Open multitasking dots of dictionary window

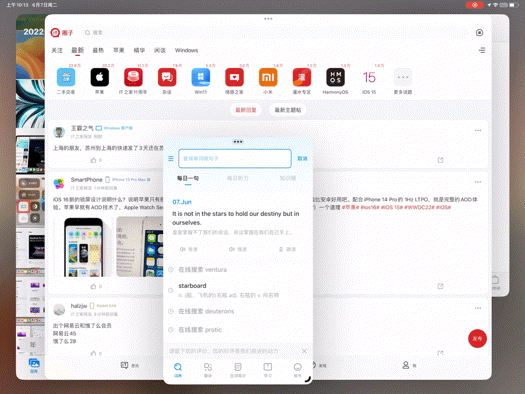(x=238, y=142)
